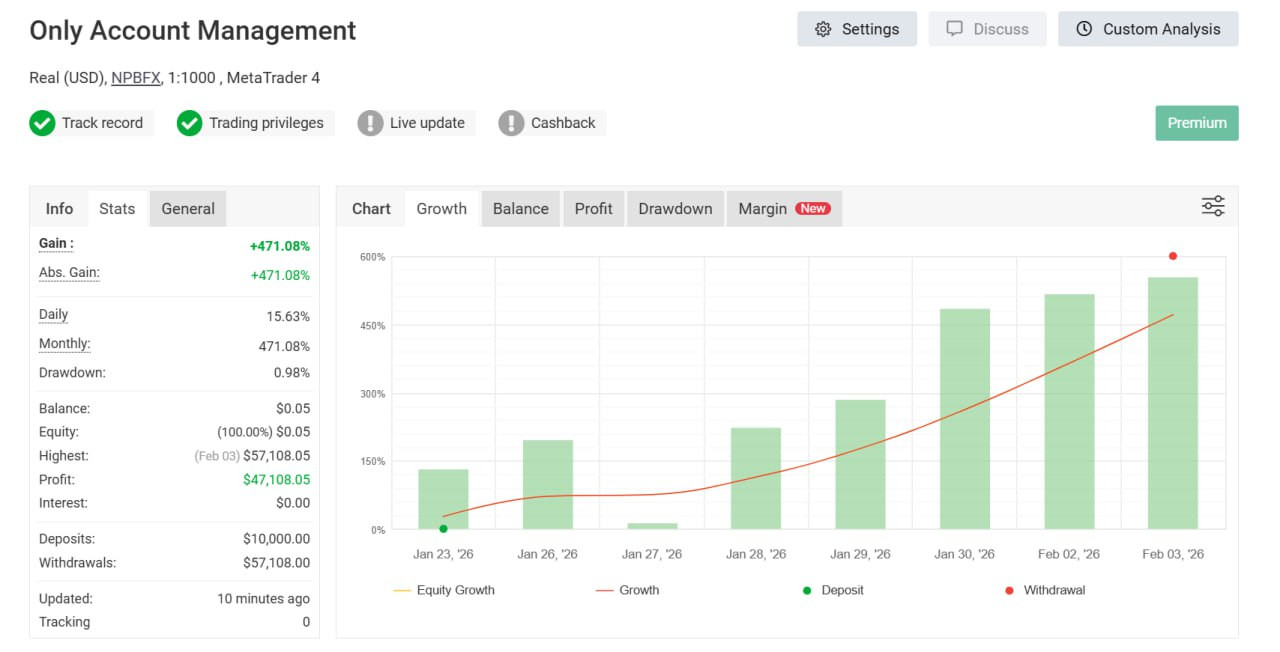Open the Margin tab marked New

(783, 209)
